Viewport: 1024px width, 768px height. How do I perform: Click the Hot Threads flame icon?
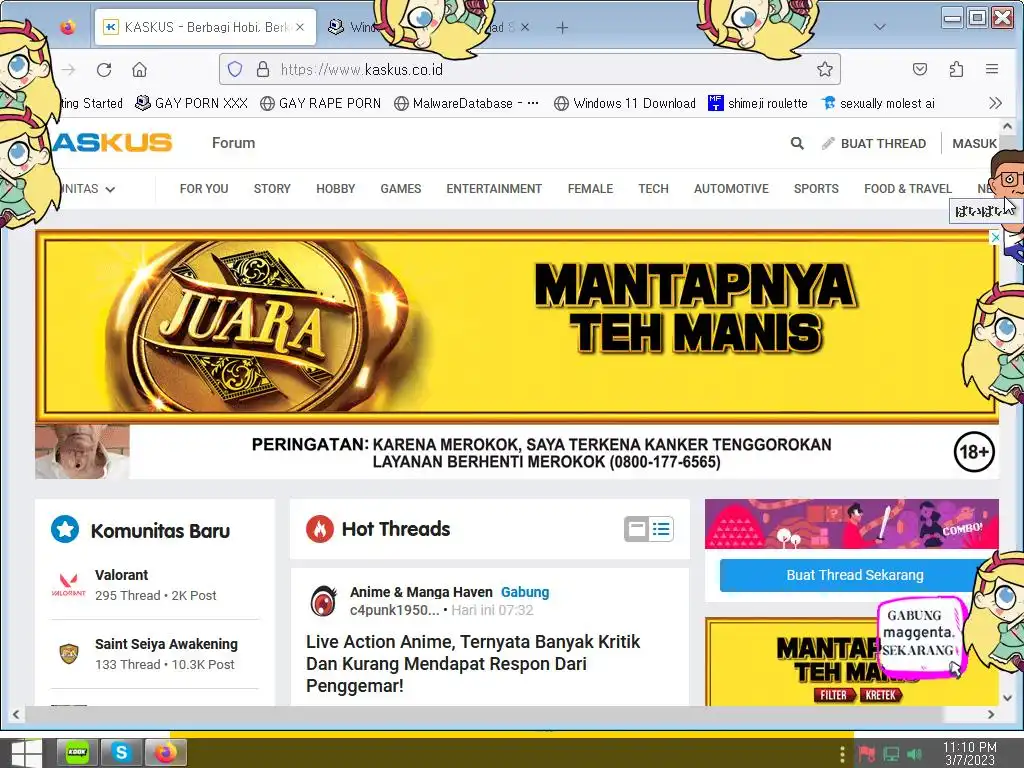(320, 529)
